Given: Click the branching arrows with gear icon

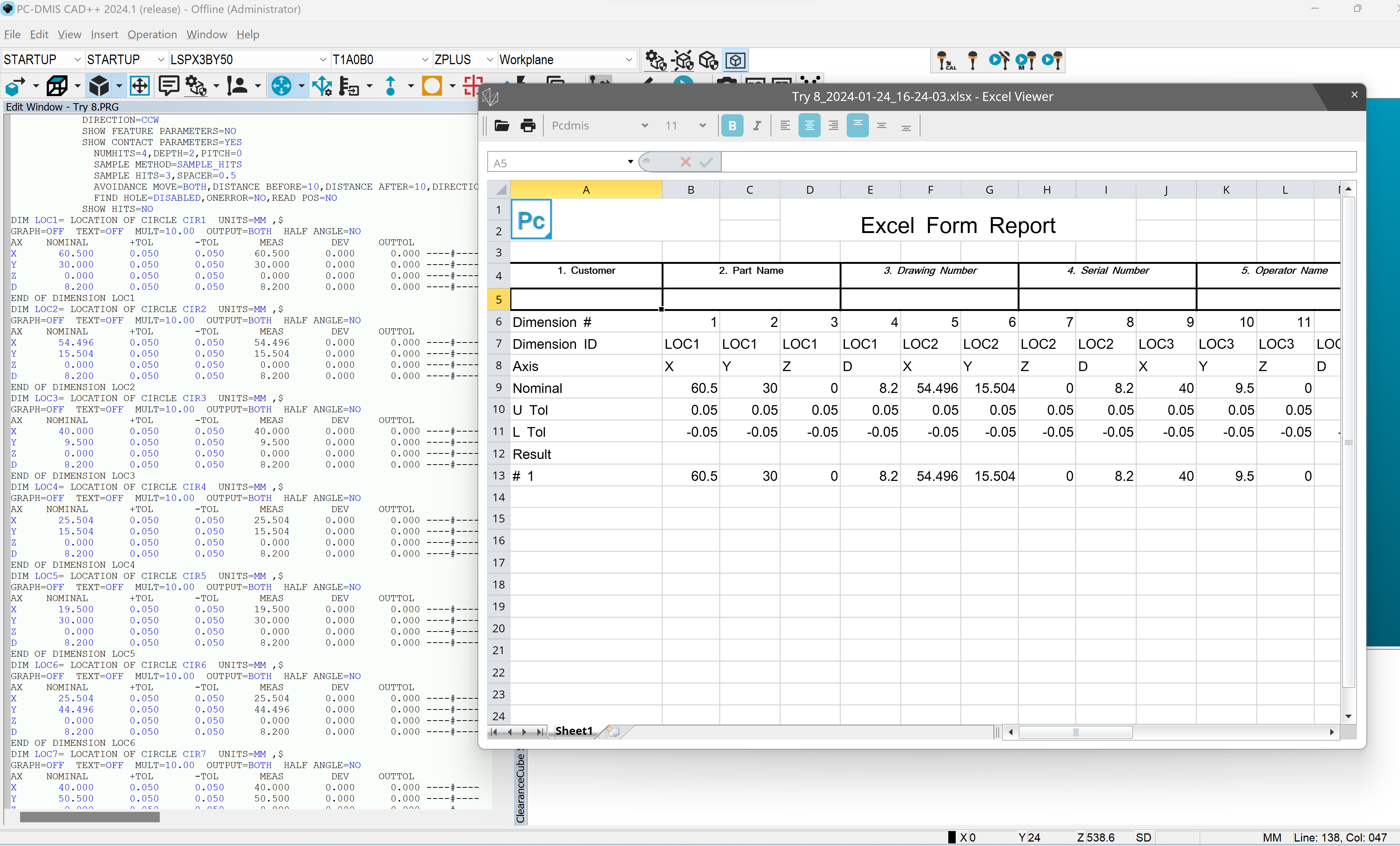Looking at the screenshot, I should click(322, 86).
